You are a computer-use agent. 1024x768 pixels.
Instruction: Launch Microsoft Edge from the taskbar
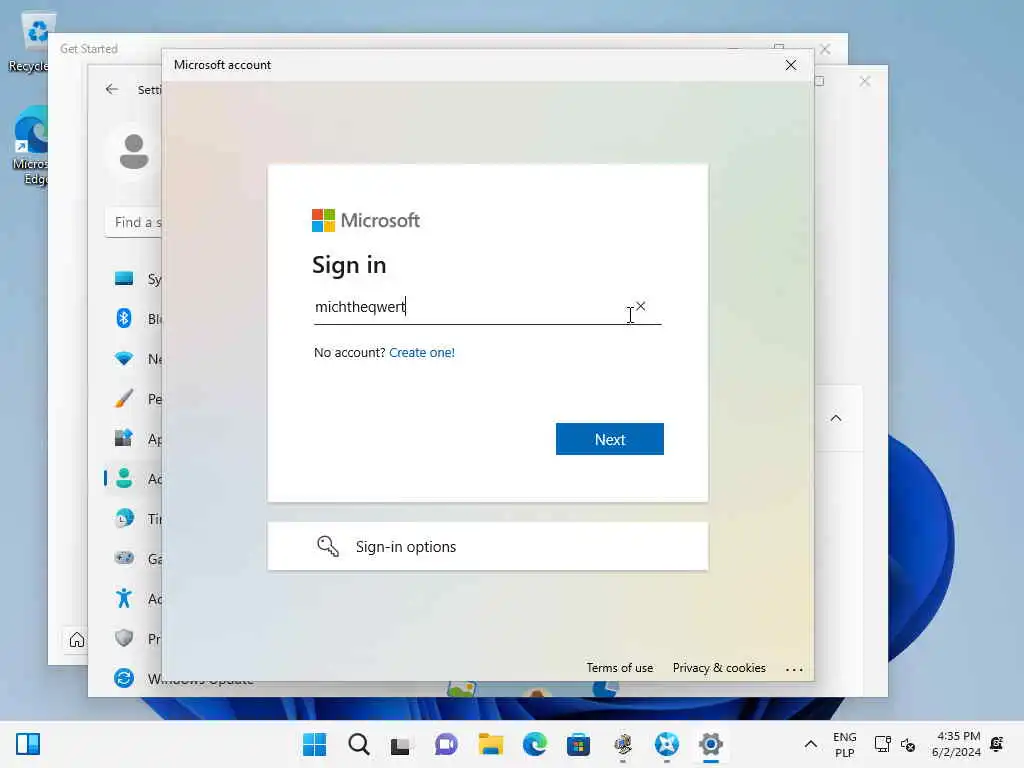[535, 744]
